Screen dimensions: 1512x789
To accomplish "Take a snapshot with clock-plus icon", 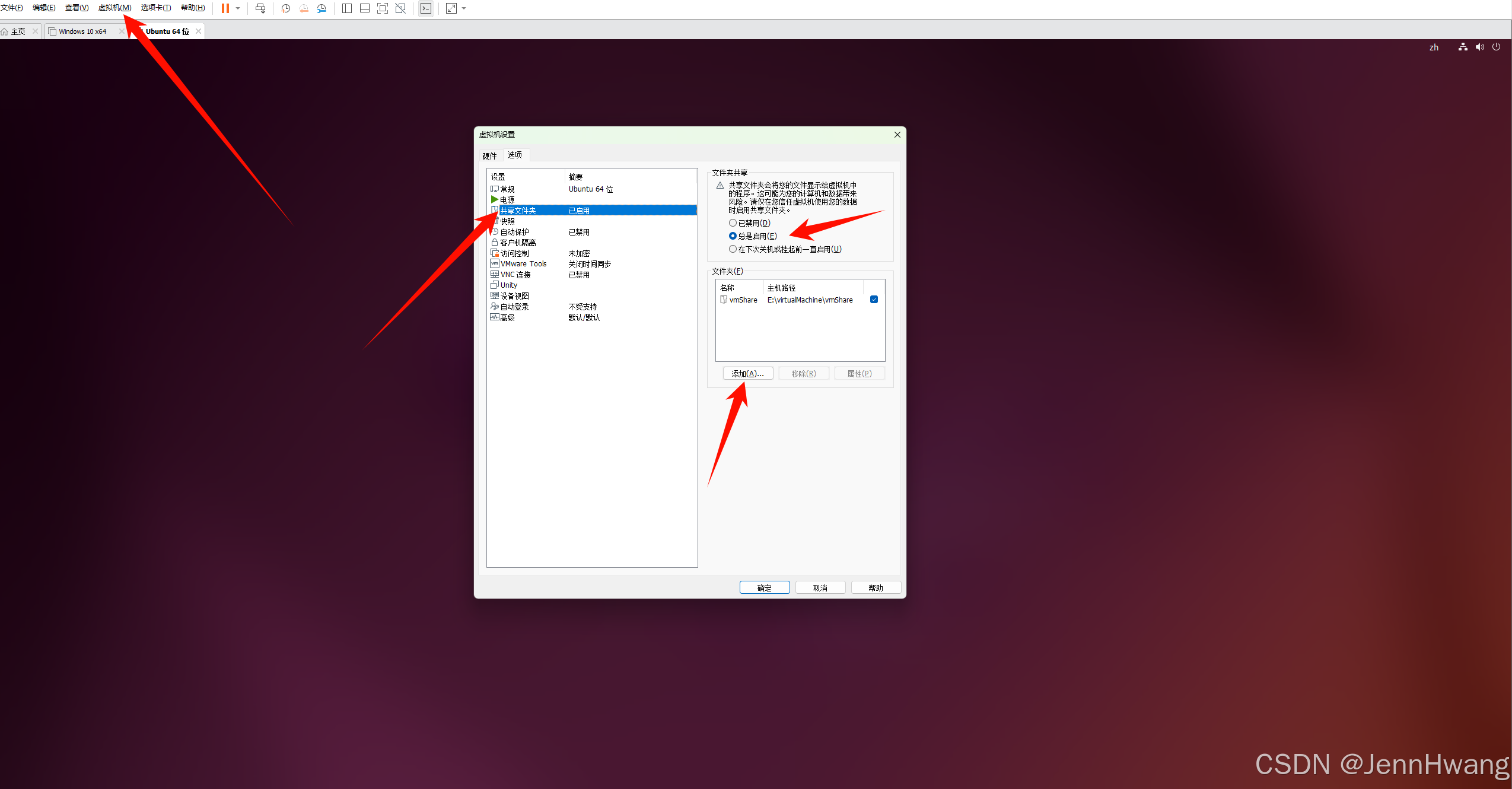I will [x=285, y=8].
